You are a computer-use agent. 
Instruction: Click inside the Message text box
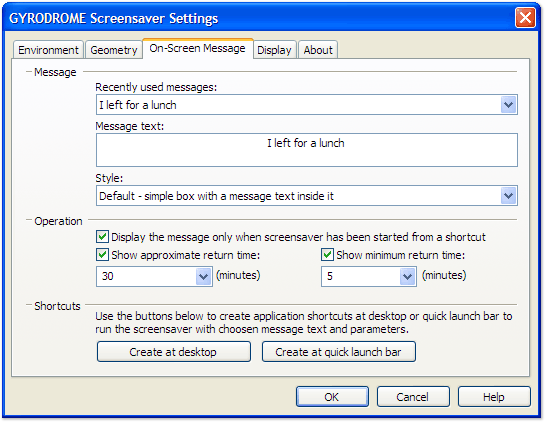point(307,150)
